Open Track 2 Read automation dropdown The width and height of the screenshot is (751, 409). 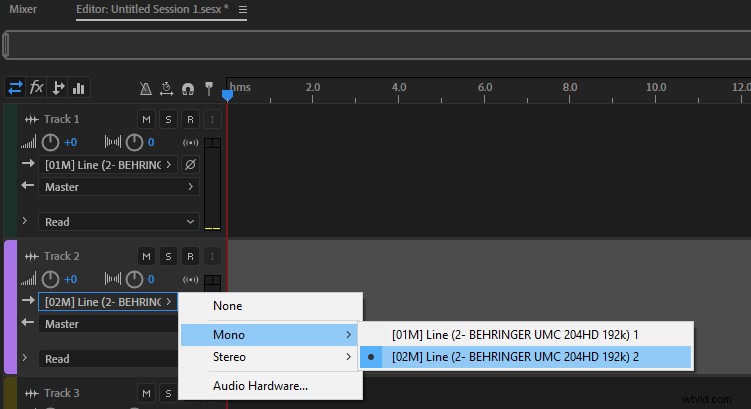coord(108,359)
